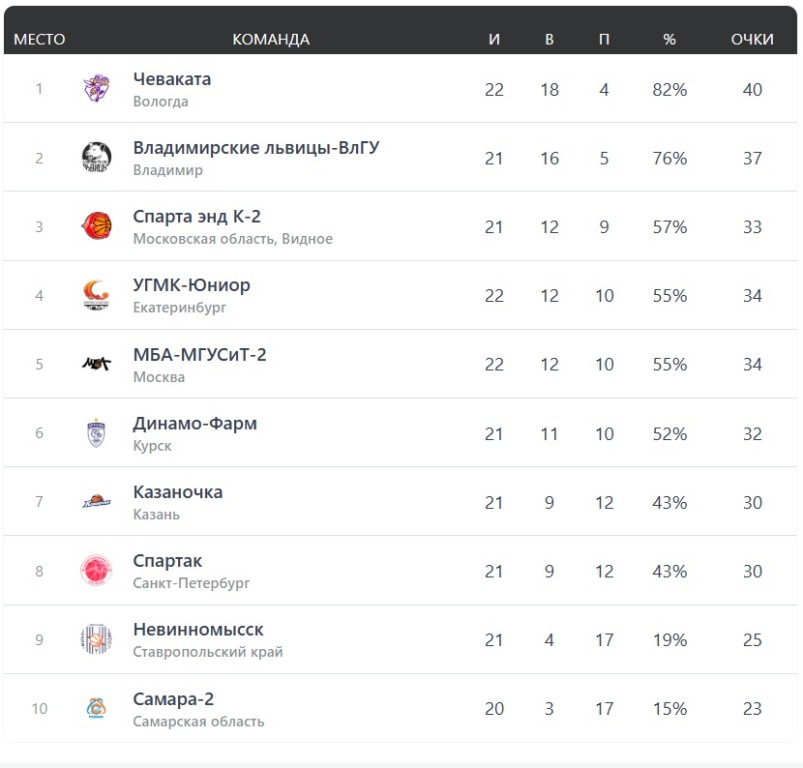This screenshot has height=768, width=803.
Task: Click the Казаночка team logo
Action: coord(96,502)
